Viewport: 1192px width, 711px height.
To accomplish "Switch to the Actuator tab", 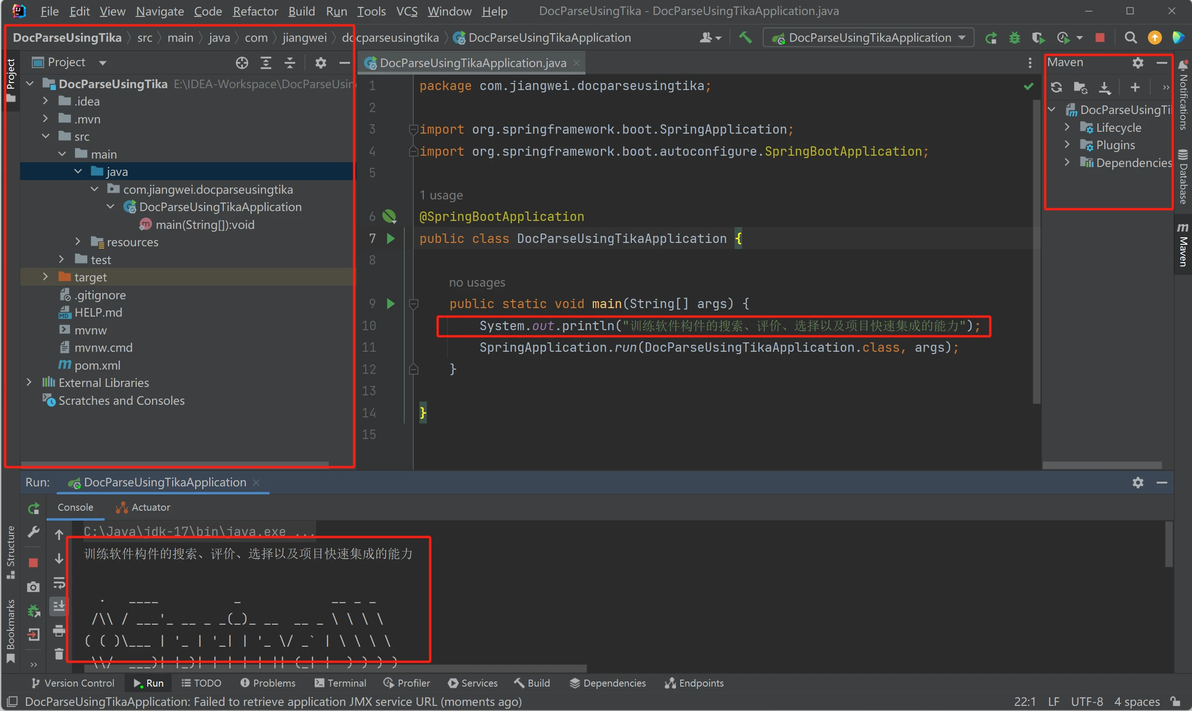I will pos(143,508).
